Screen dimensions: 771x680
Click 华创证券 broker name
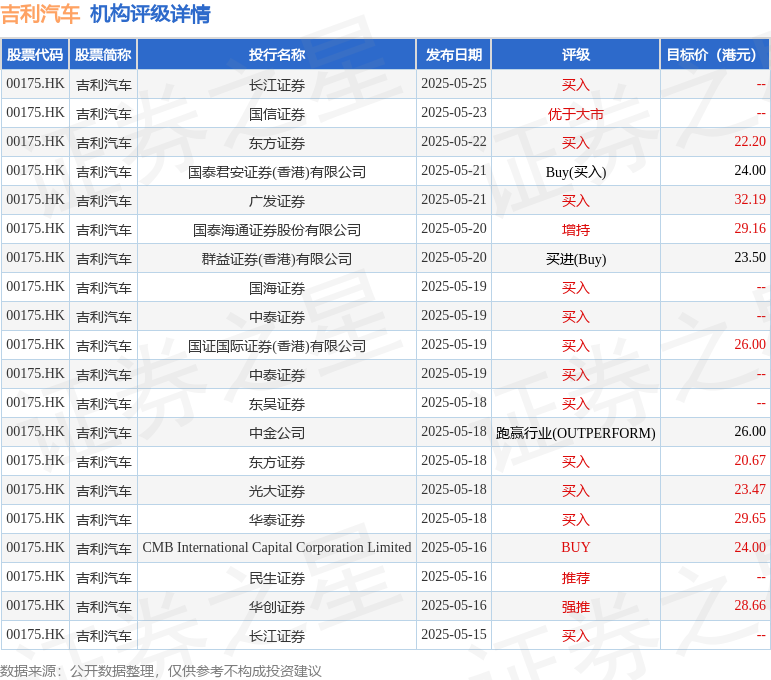point(277,607)
